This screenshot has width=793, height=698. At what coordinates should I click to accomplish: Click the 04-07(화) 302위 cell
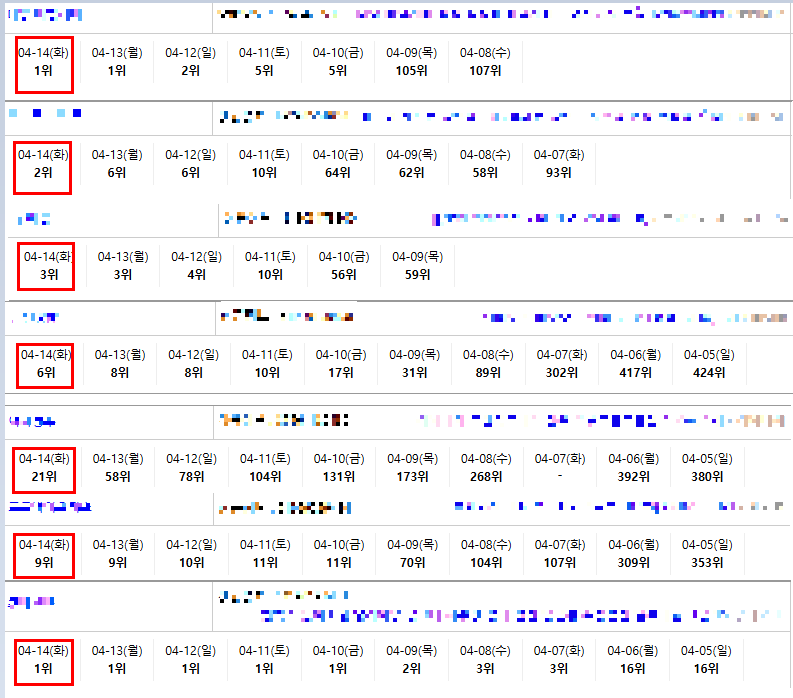pyautogui.click(x=562, y=364)
